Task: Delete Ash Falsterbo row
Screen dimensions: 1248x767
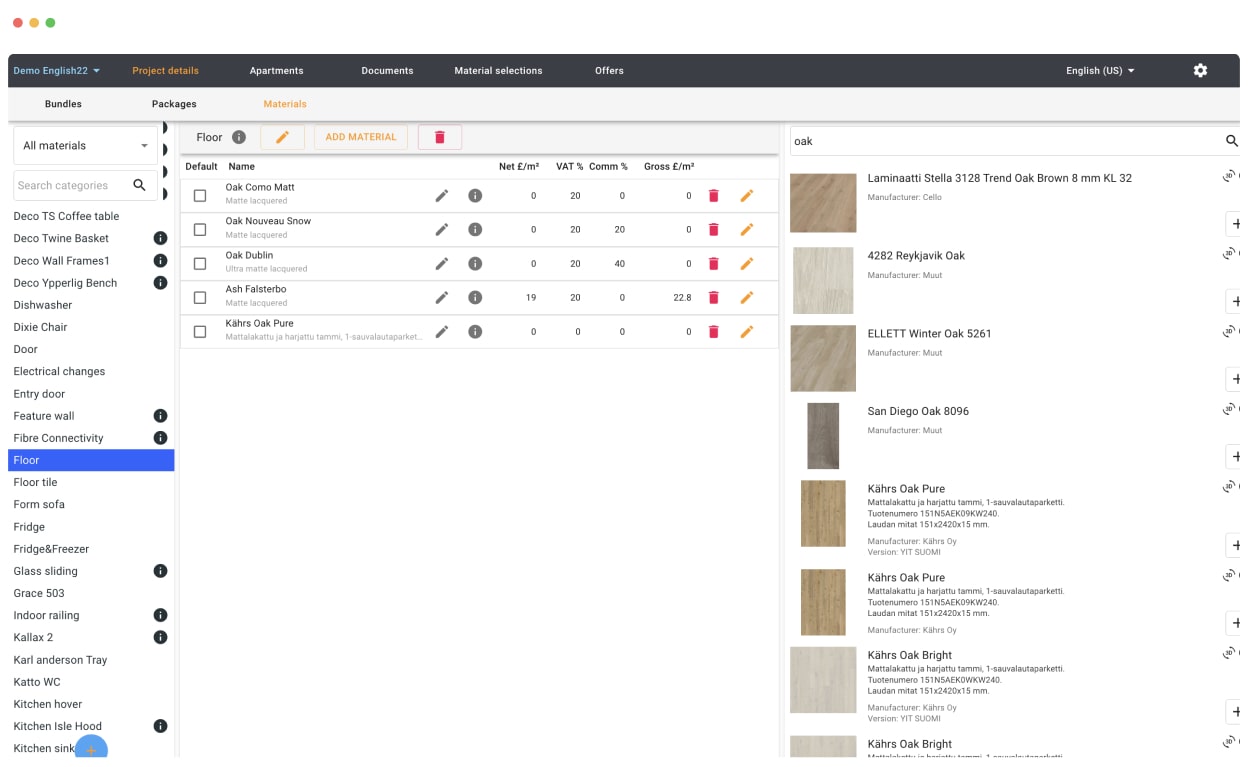Action: (x=713, y=298)
